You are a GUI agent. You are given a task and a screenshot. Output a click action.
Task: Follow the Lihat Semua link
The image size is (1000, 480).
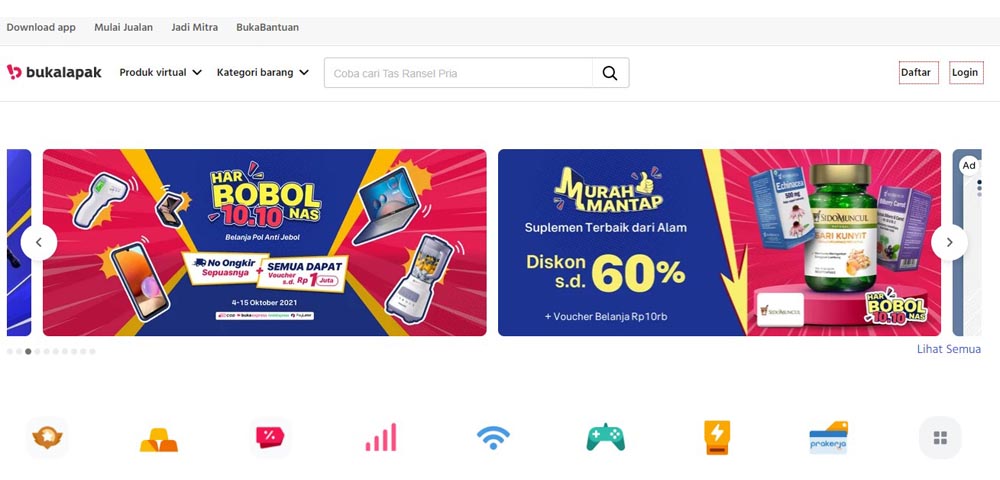click(949, 349)
